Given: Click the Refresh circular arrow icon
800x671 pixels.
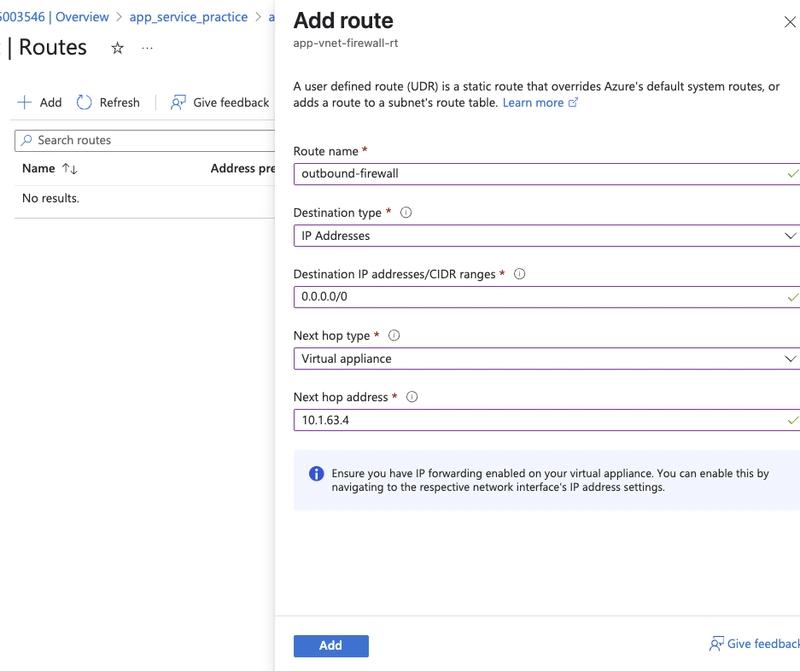Looking at the screenshot, I should [x=84, y=102].
